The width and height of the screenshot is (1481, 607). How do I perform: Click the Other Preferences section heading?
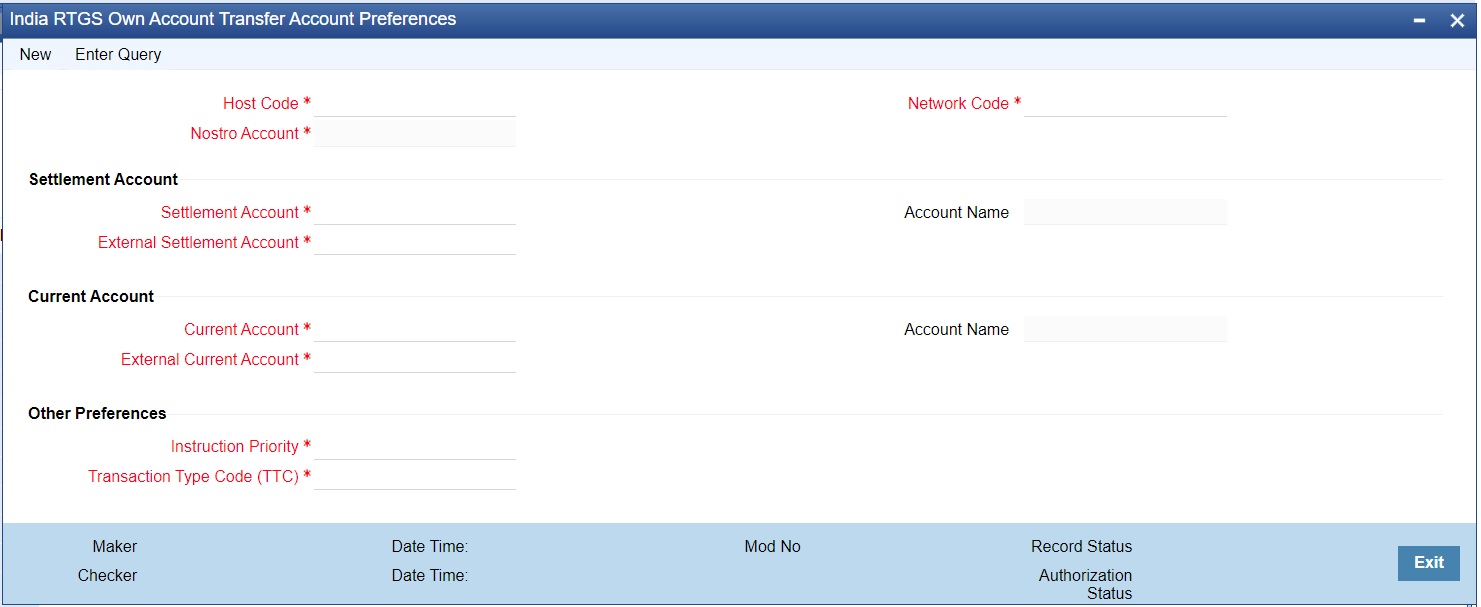coord(97,413)
